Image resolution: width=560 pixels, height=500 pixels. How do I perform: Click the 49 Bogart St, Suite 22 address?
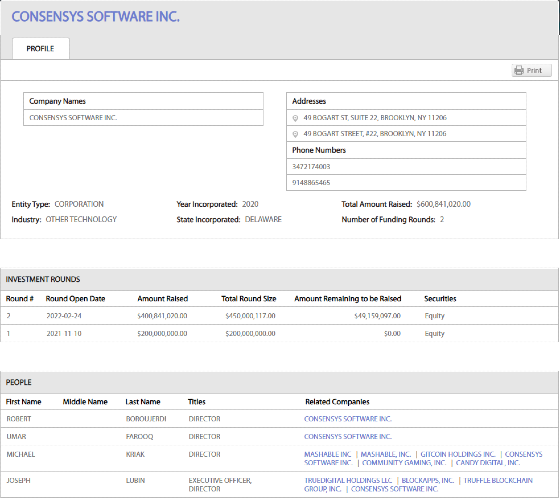pyautogui.click(x=375, y=118)
